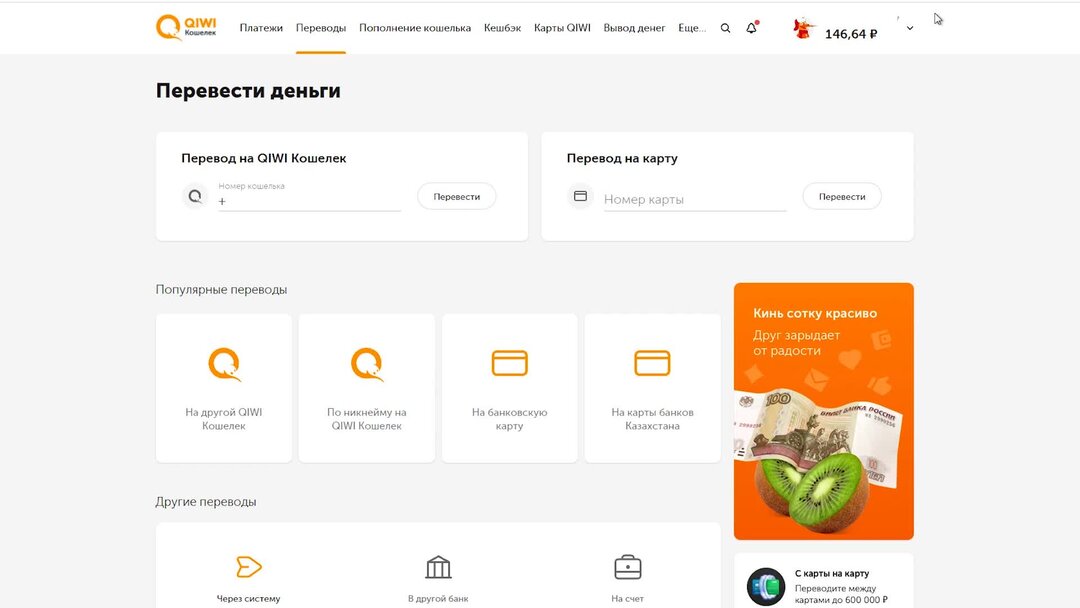Go to the Кешбэк section

click(502, 28)
